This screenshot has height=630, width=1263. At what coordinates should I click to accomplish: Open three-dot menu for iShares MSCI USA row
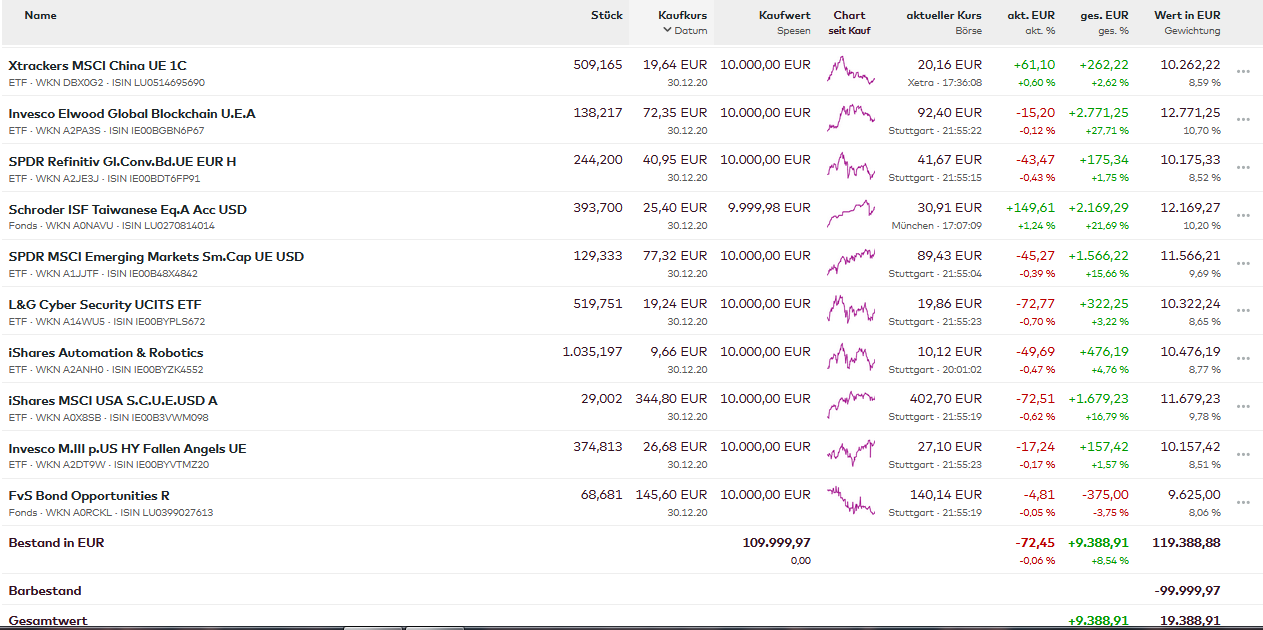pos(1243,407)
